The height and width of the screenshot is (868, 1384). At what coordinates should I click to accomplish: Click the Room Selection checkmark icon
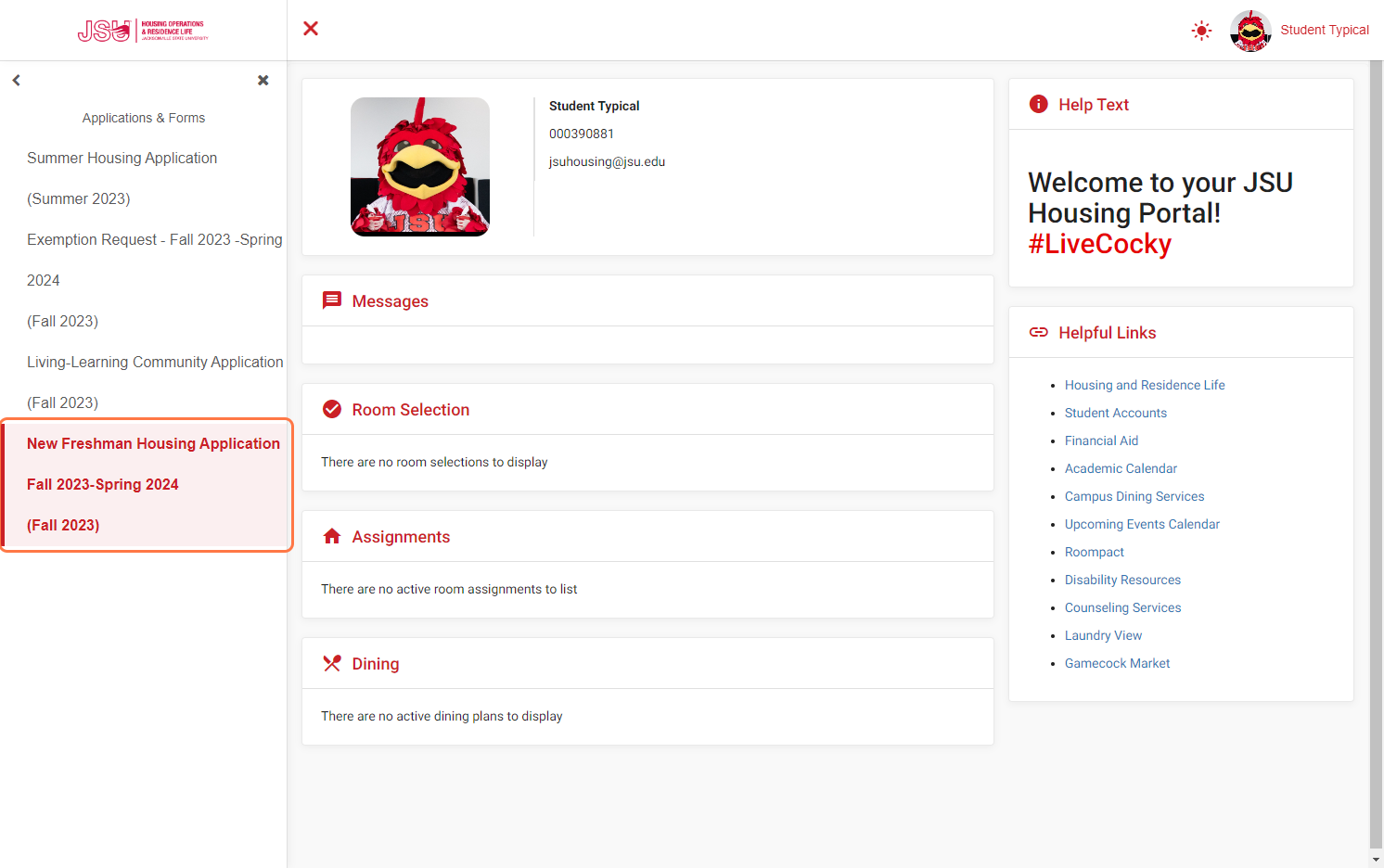[x=331, y=409]
